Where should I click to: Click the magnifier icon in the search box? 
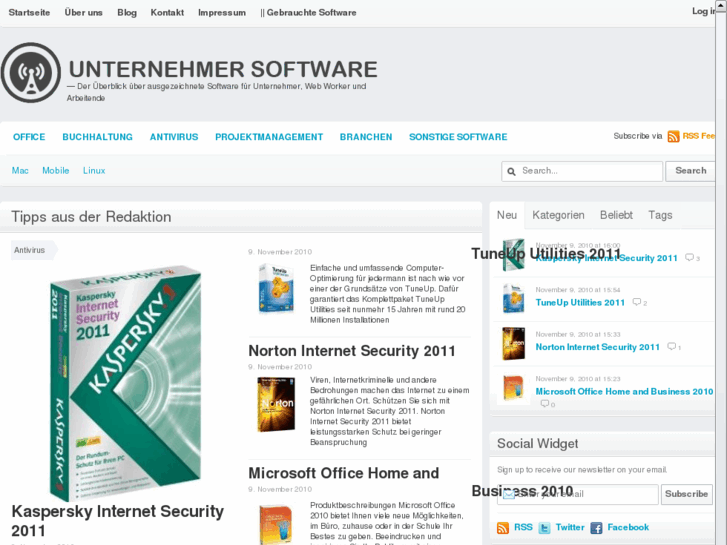pyautogui.click(x=511, y=172)
